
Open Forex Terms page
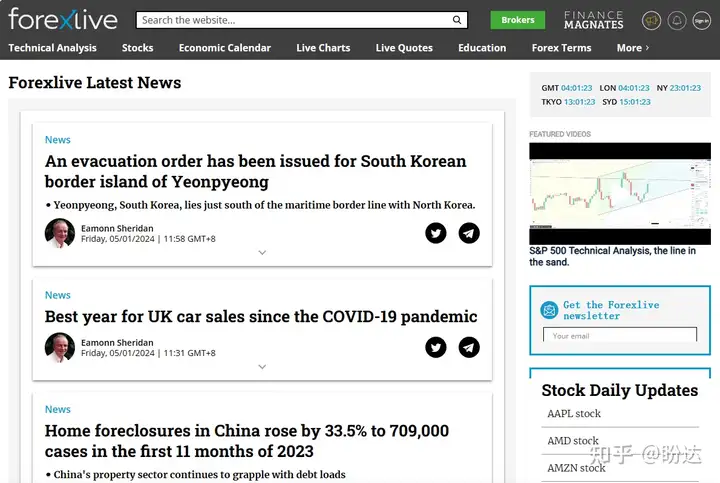click(562, 48)
